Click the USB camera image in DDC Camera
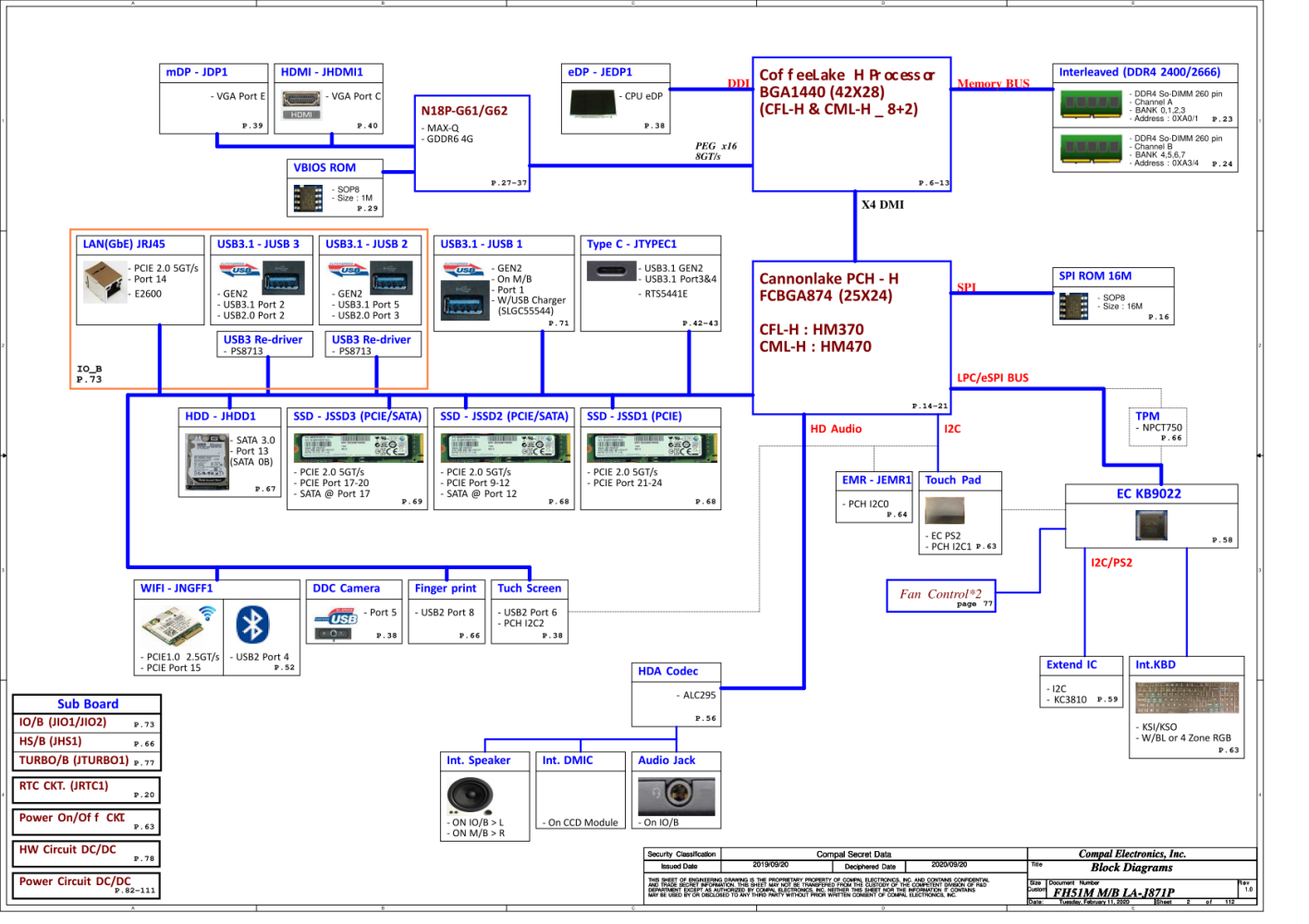 pos(337,624)
